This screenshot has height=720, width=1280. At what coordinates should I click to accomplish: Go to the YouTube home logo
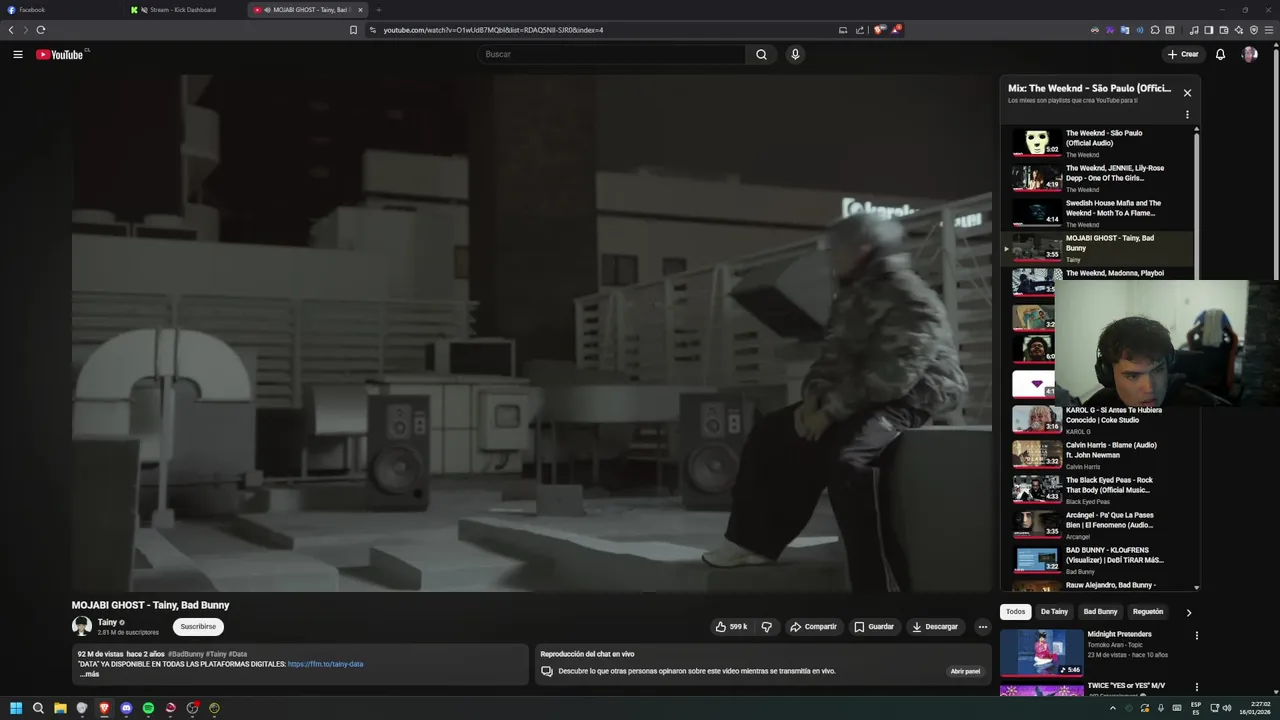tap(62, 54)
